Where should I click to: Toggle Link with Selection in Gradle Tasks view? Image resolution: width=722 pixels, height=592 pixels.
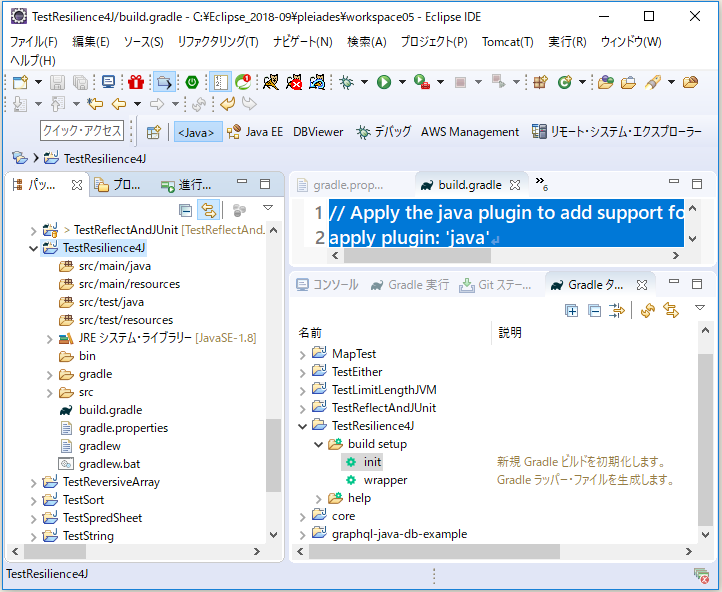click(671, 311)
